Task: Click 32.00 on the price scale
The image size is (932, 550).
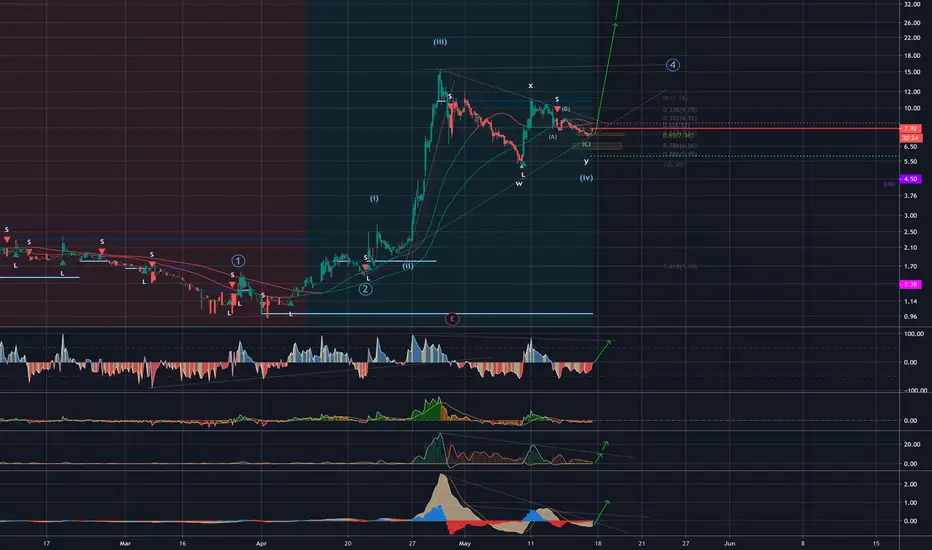Action: point(912,4)
